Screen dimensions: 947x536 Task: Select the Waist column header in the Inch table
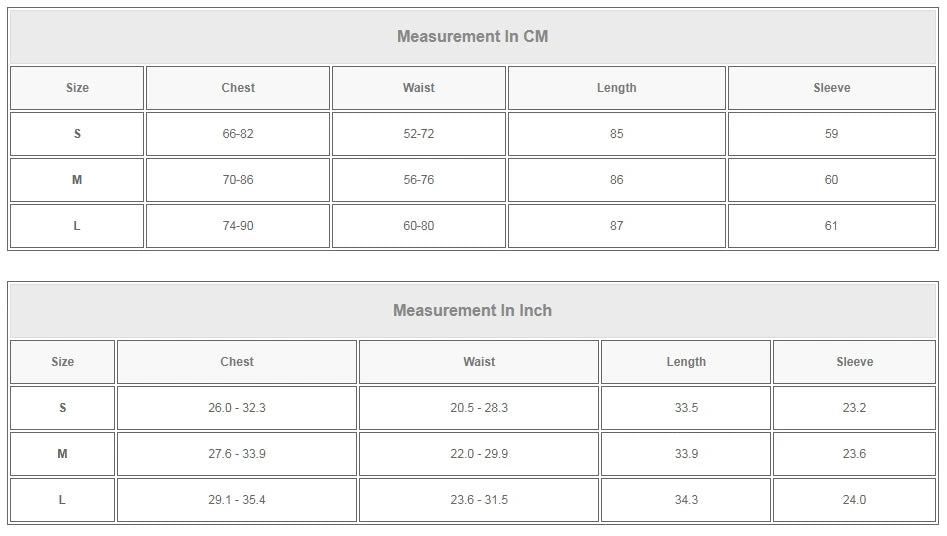[x=479, y=362]
